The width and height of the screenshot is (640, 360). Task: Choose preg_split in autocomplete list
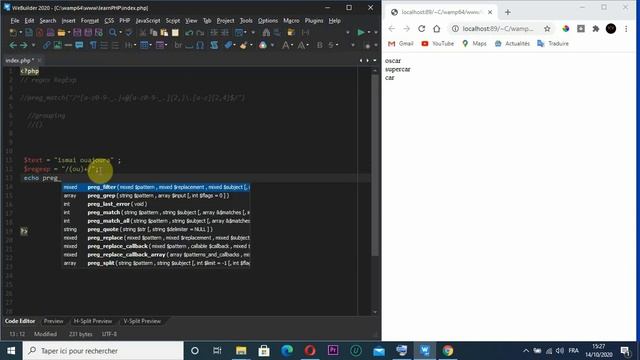pyautogui.click(x=156, y=263)
